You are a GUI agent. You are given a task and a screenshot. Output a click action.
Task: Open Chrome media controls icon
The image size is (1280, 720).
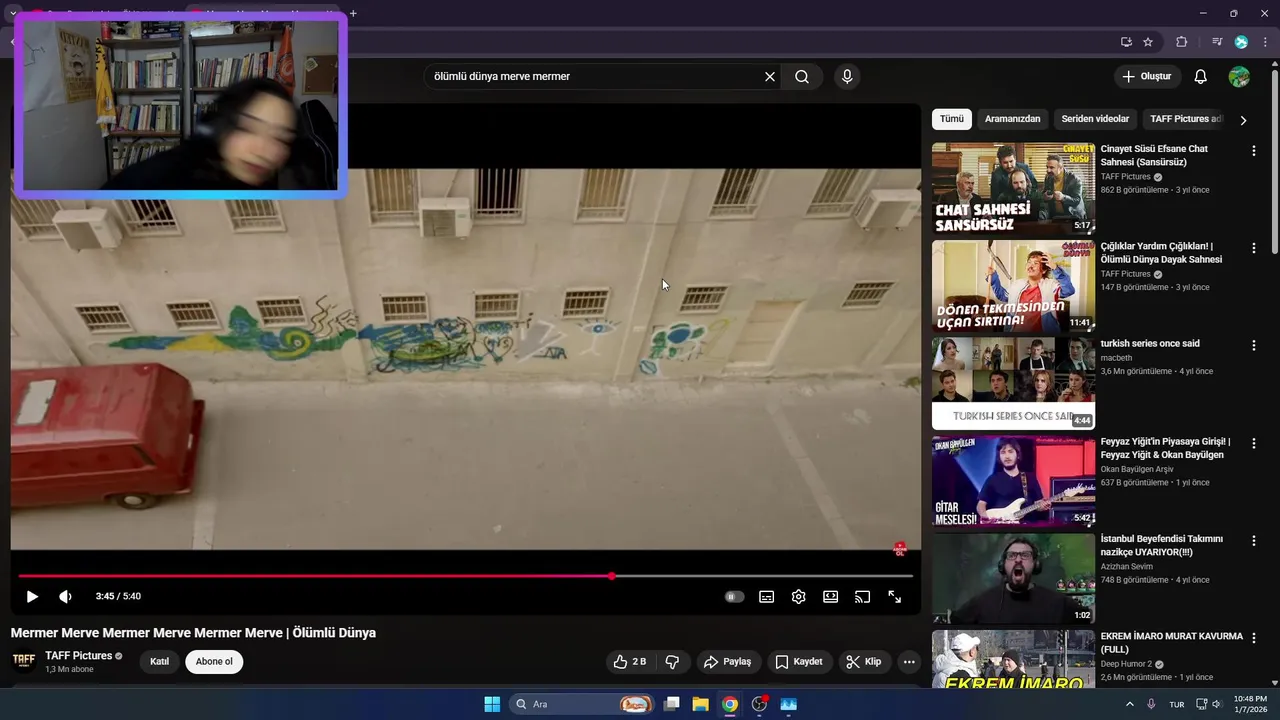click(x=1217, y=42)
